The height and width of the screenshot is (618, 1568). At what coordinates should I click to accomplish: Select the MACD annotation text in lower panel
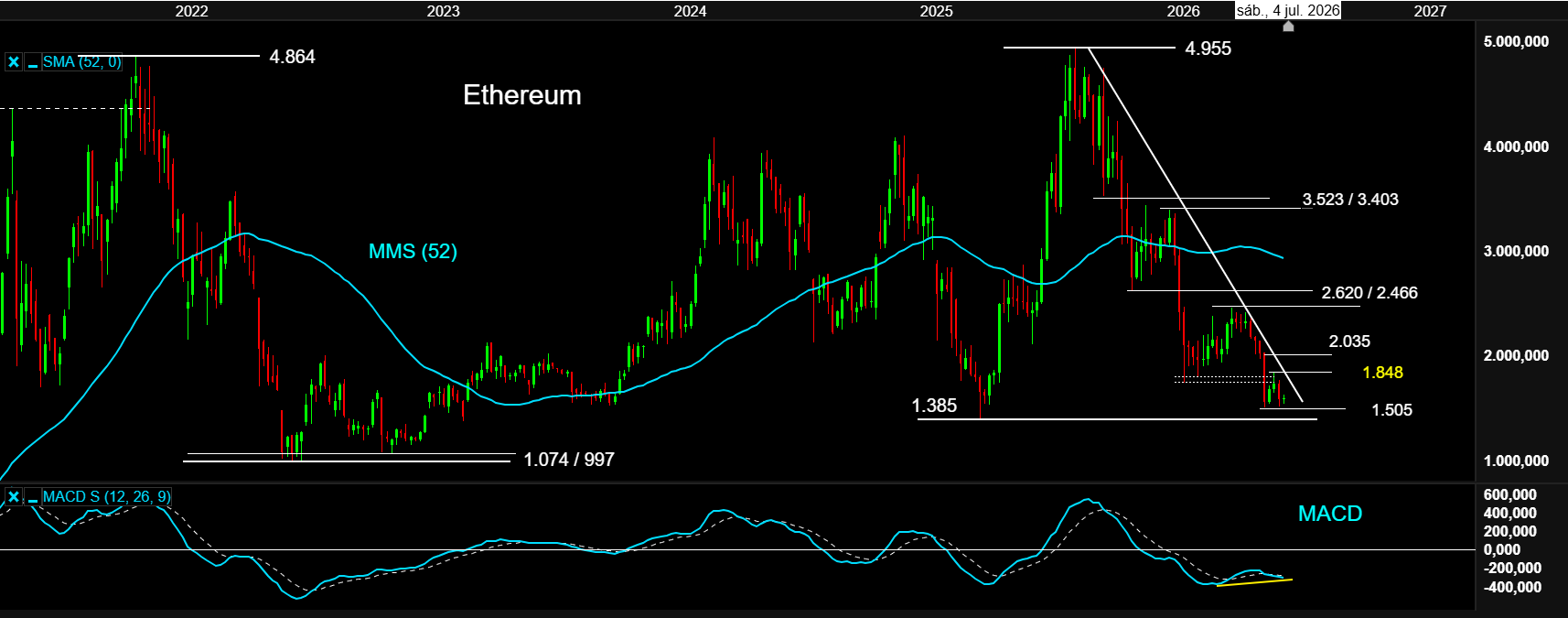1330,514
